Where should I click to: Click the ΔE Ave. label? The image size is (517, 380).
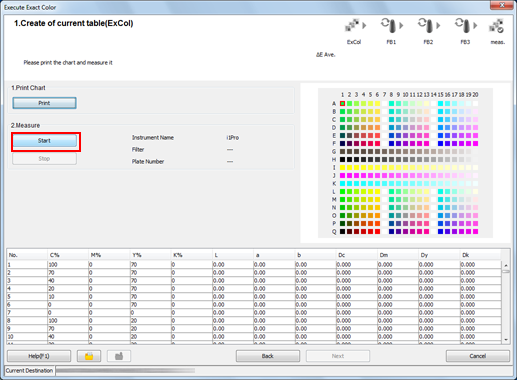click(326, 55)
